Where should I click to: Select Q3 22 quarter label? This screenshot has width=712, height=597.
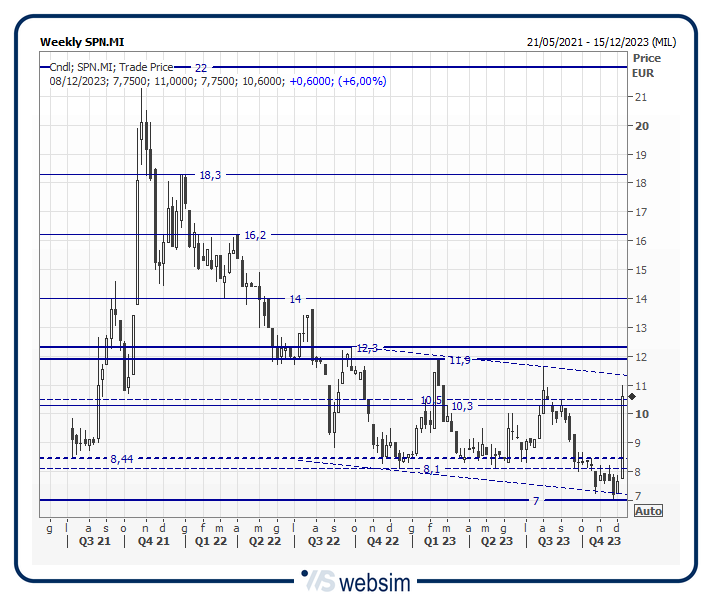pos(323,541)
